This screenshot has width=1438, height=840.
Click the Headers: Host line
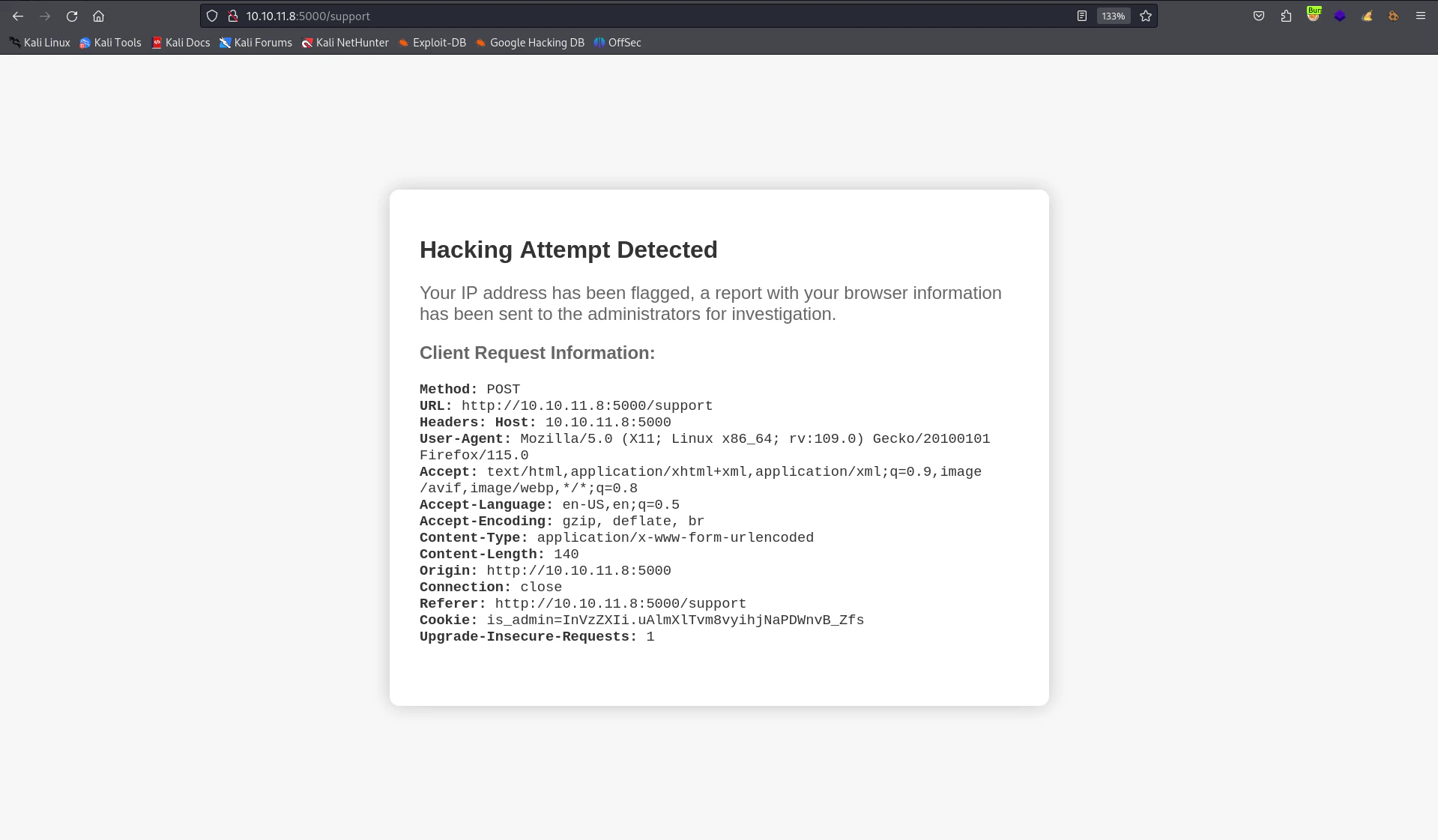546,422
